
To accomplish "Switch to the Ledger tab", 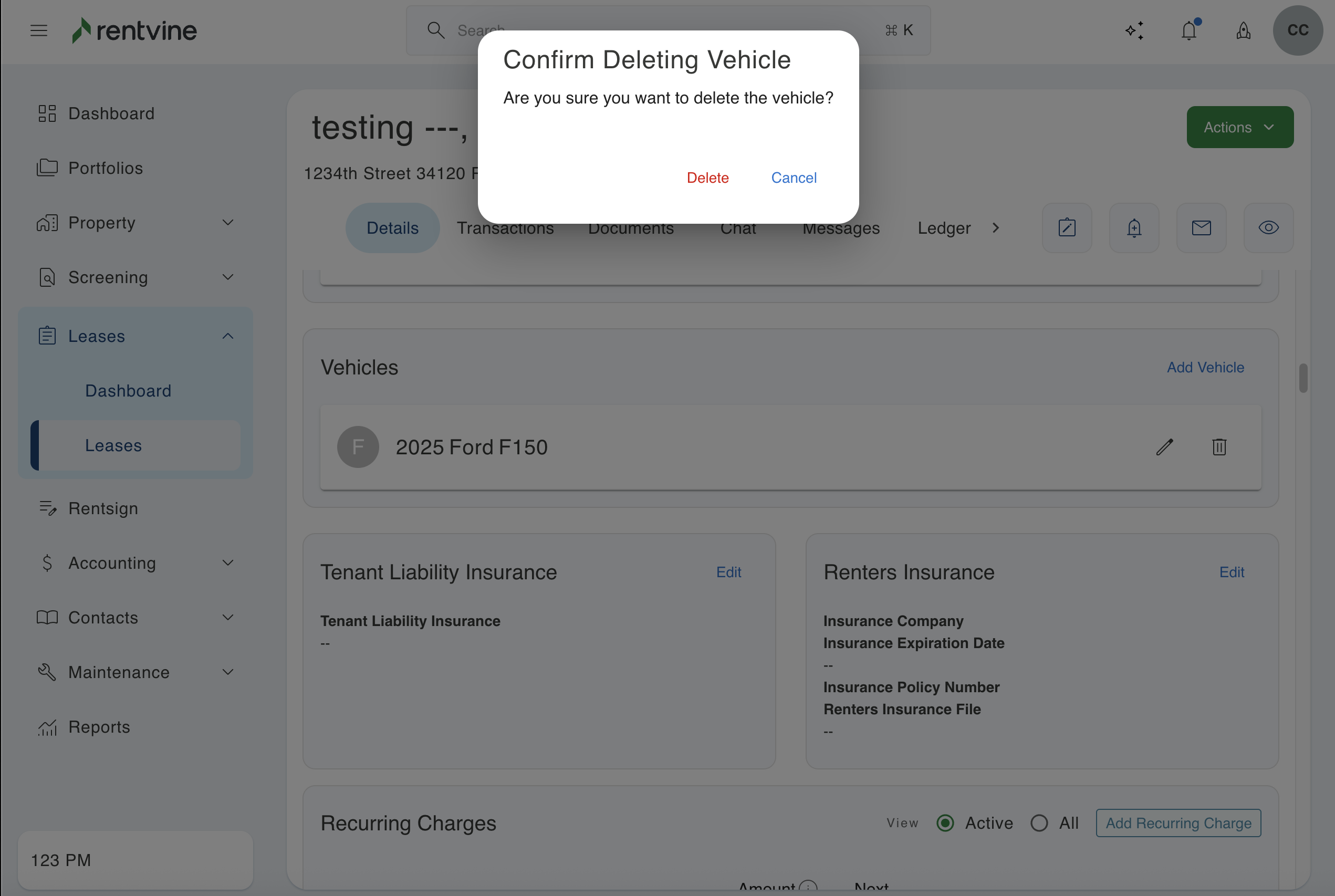I will (944, 228).
